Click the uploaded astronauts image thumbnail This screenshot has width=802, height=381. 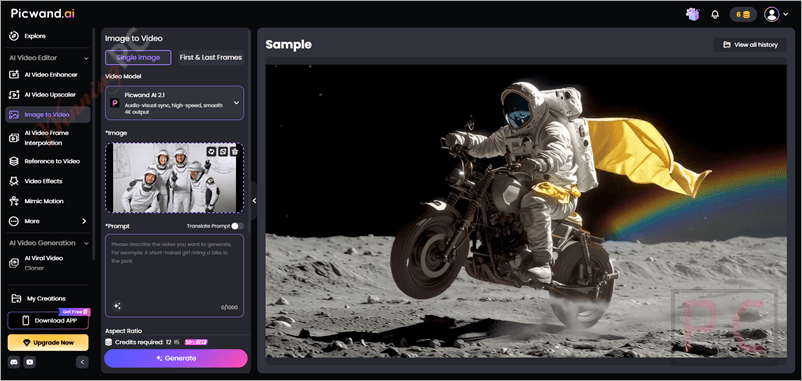[174, 178]
